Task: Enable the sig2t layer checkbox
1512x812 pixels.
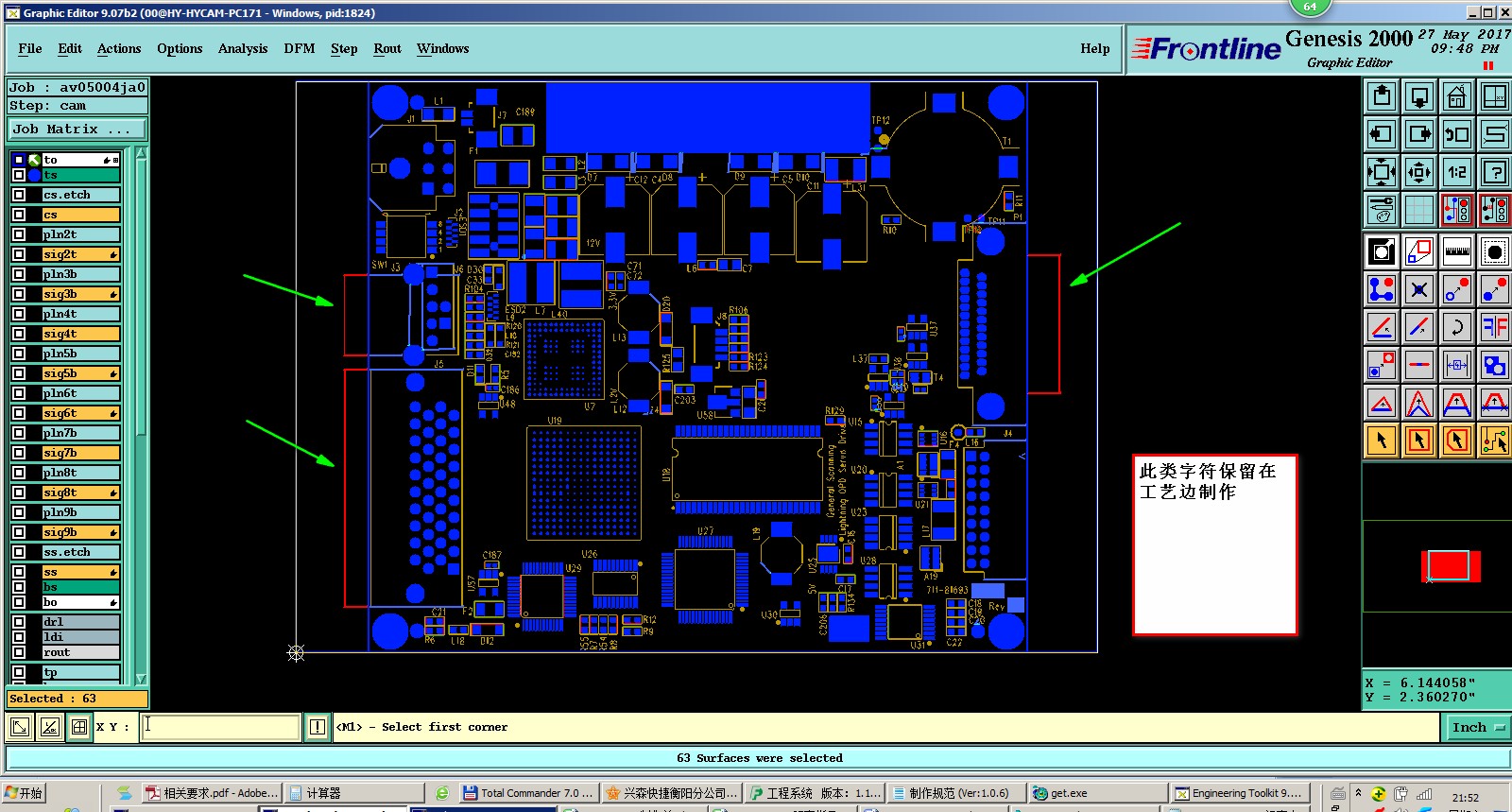Action: pos(19,254)
